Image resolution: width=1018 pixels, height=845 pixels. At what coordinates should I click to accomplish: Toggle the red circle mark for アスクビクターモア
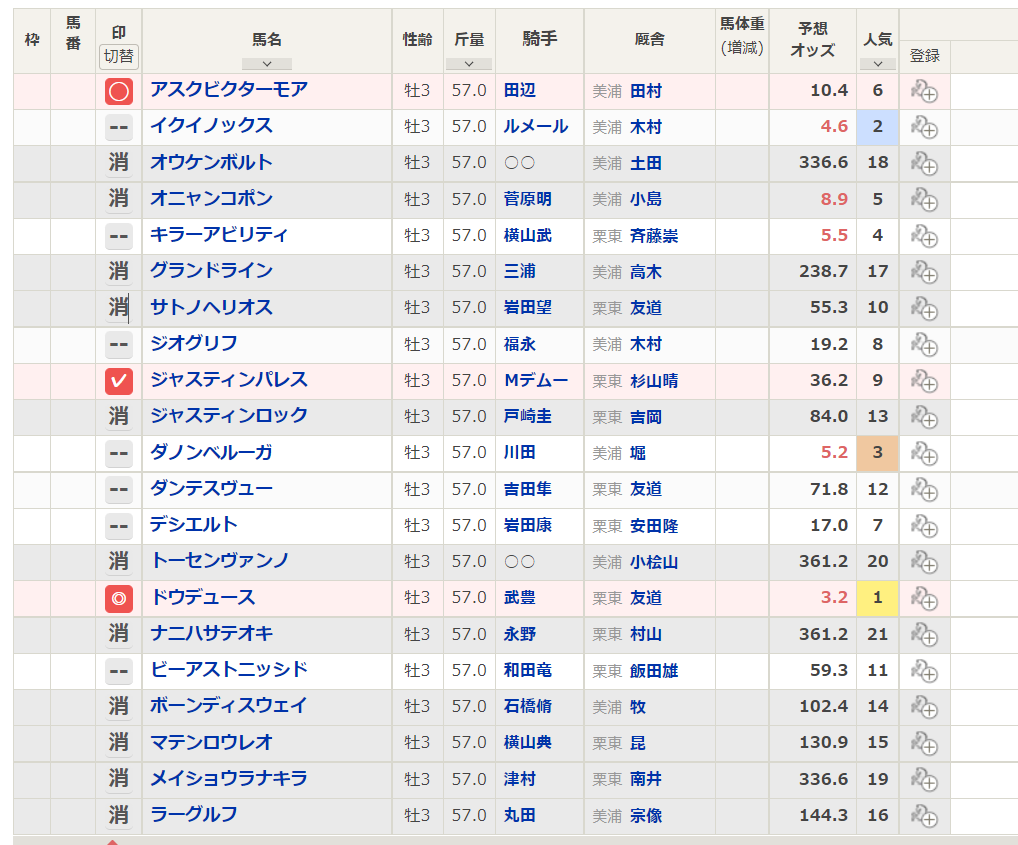tap(119, 92)
